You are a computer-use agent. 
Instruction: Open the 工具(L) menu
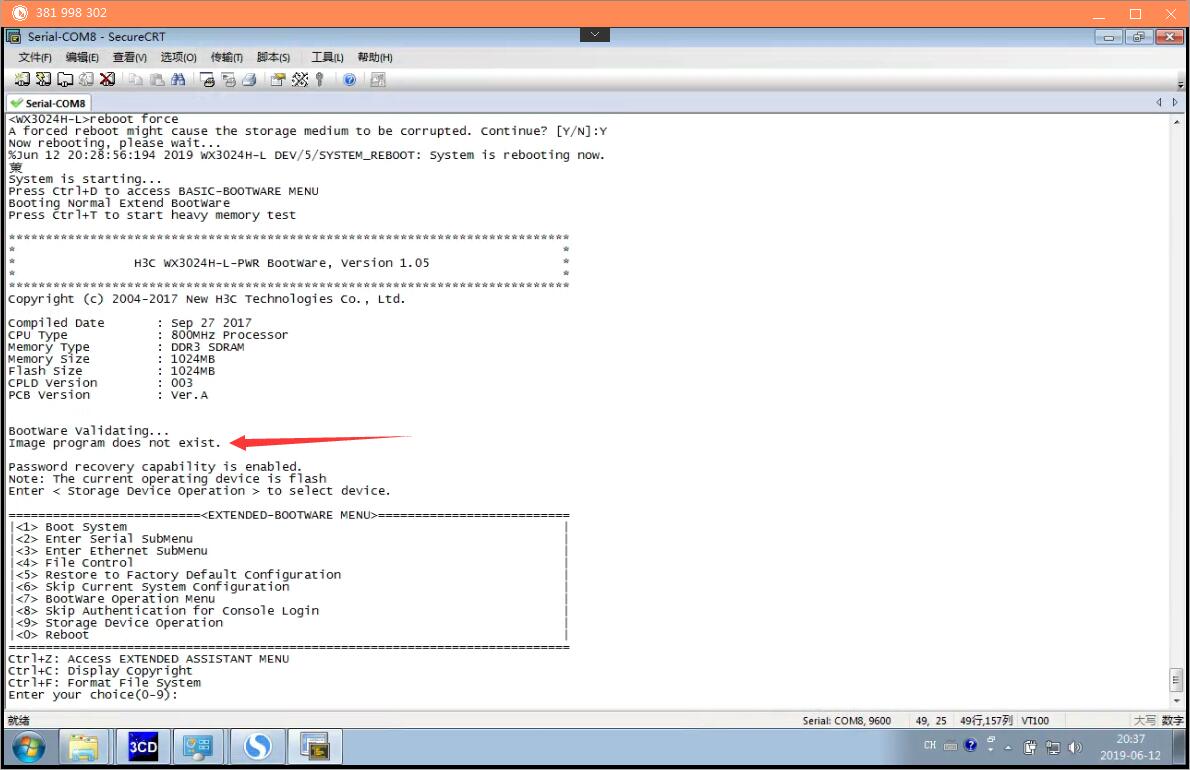pos(327,57)
